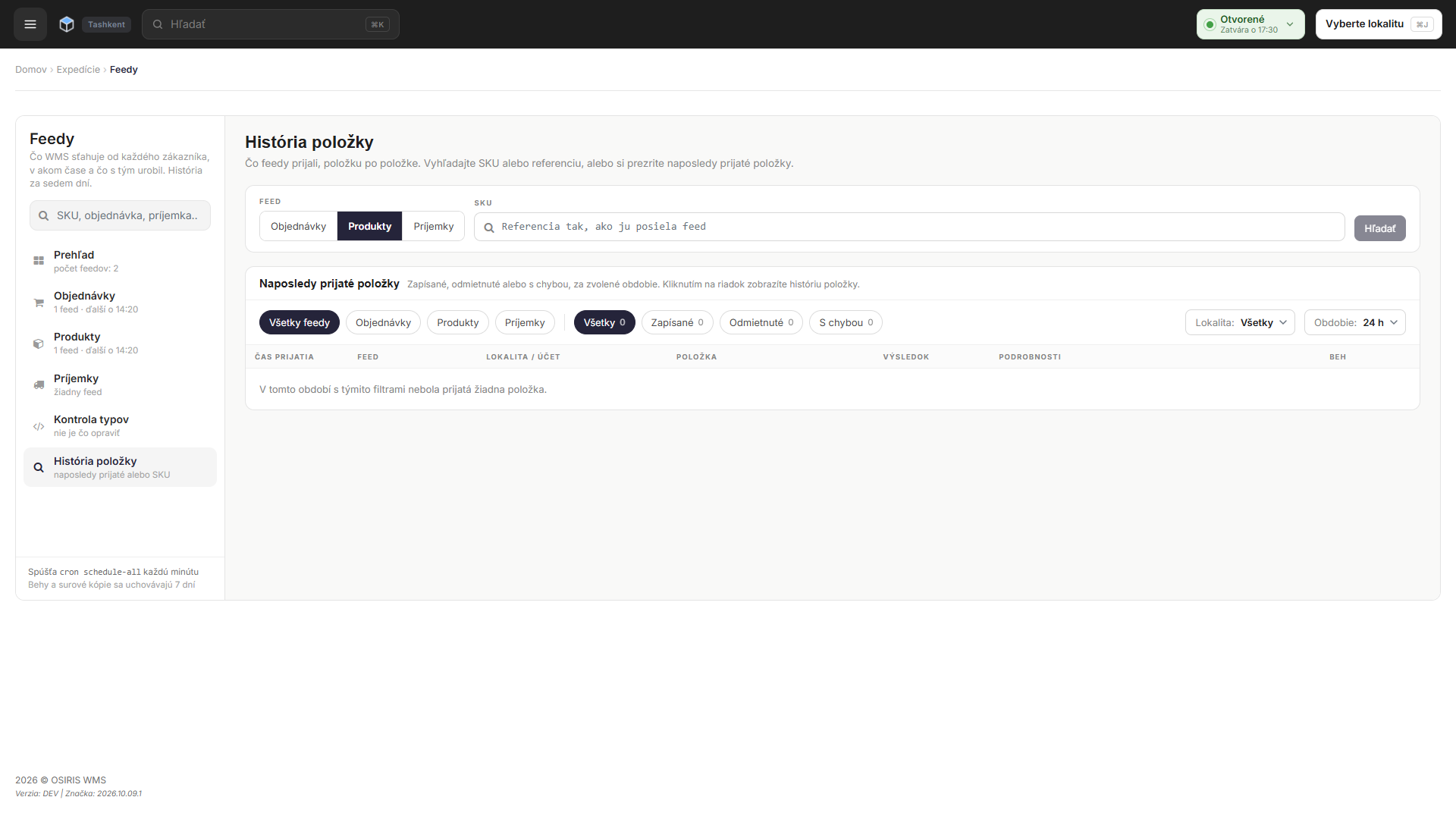This screenshot has width=1456, height=819.
Task: Click the OSIRIS cube logo
Action: tap(67, 24)
